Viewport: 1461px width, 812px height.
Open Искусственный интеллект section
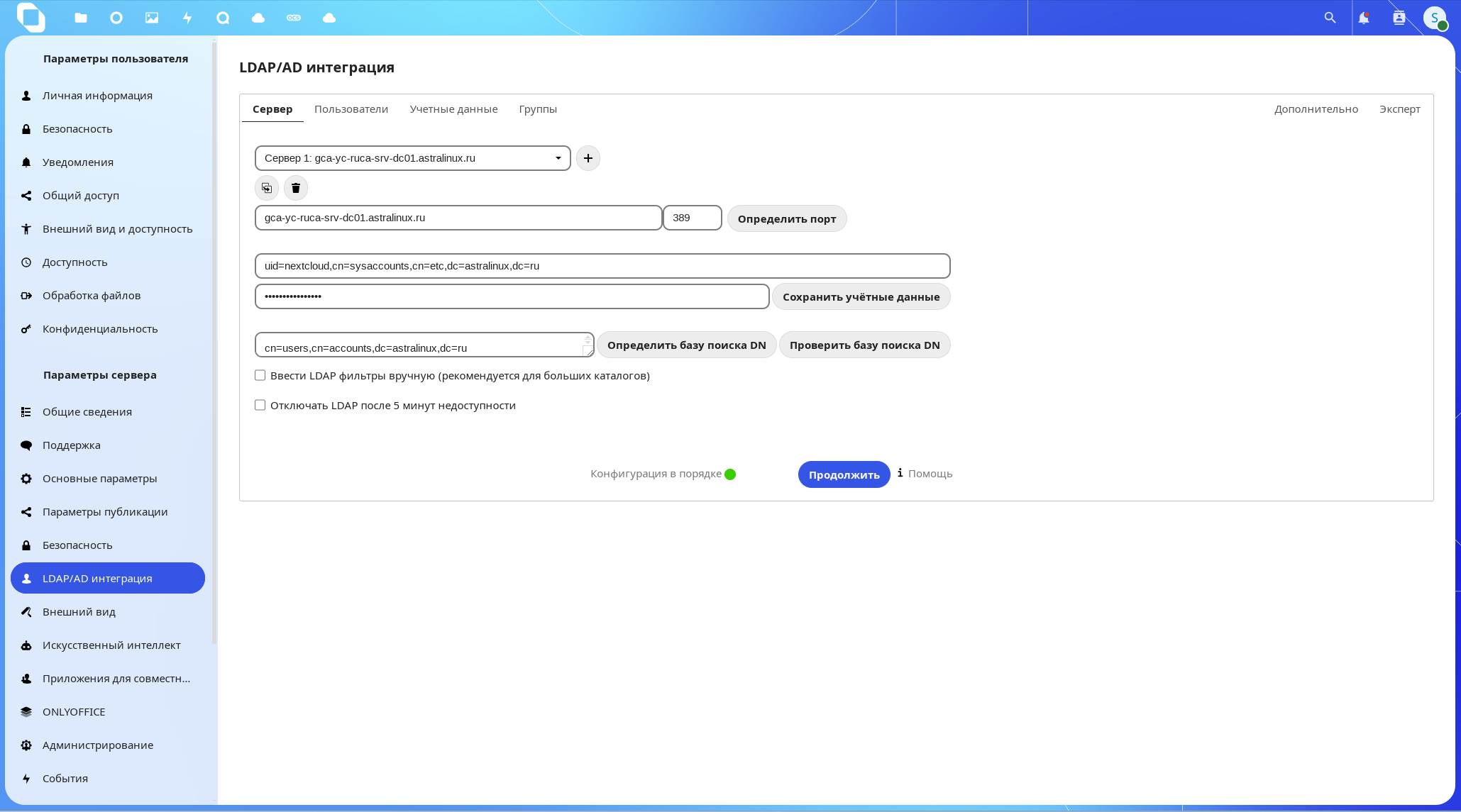(x=108, y=645)
